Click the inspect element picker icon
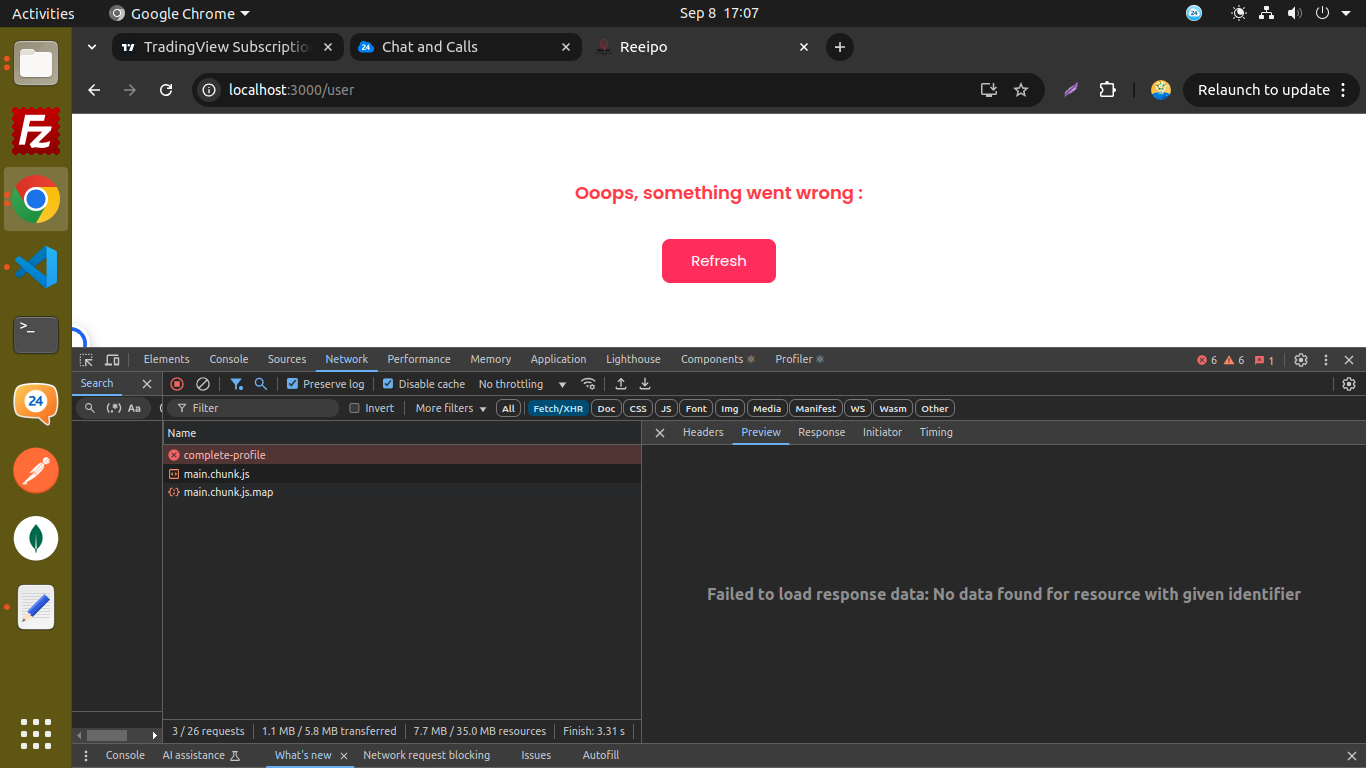This screenshot has width=1366, height=768. [87, 360]
